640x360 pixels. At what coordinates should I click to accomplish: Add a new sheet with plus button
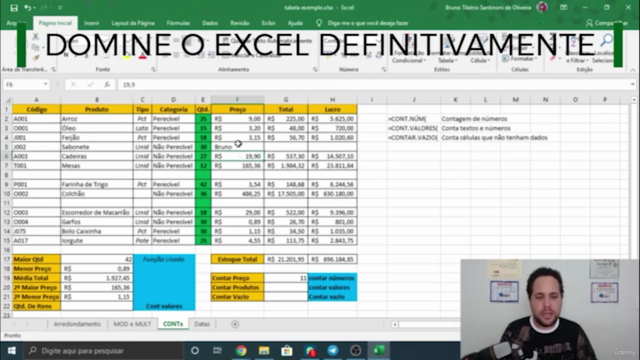click(x=235, y=324)
